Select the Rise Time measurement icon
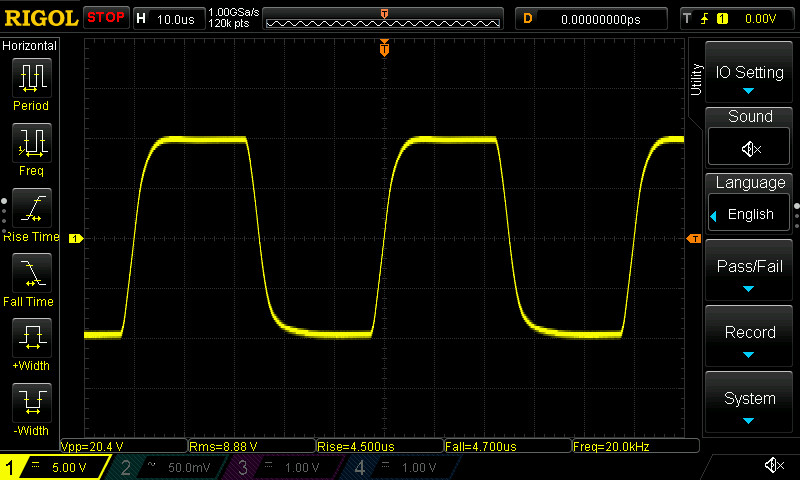Screen dimensions: 800x480 click(32, 208)
